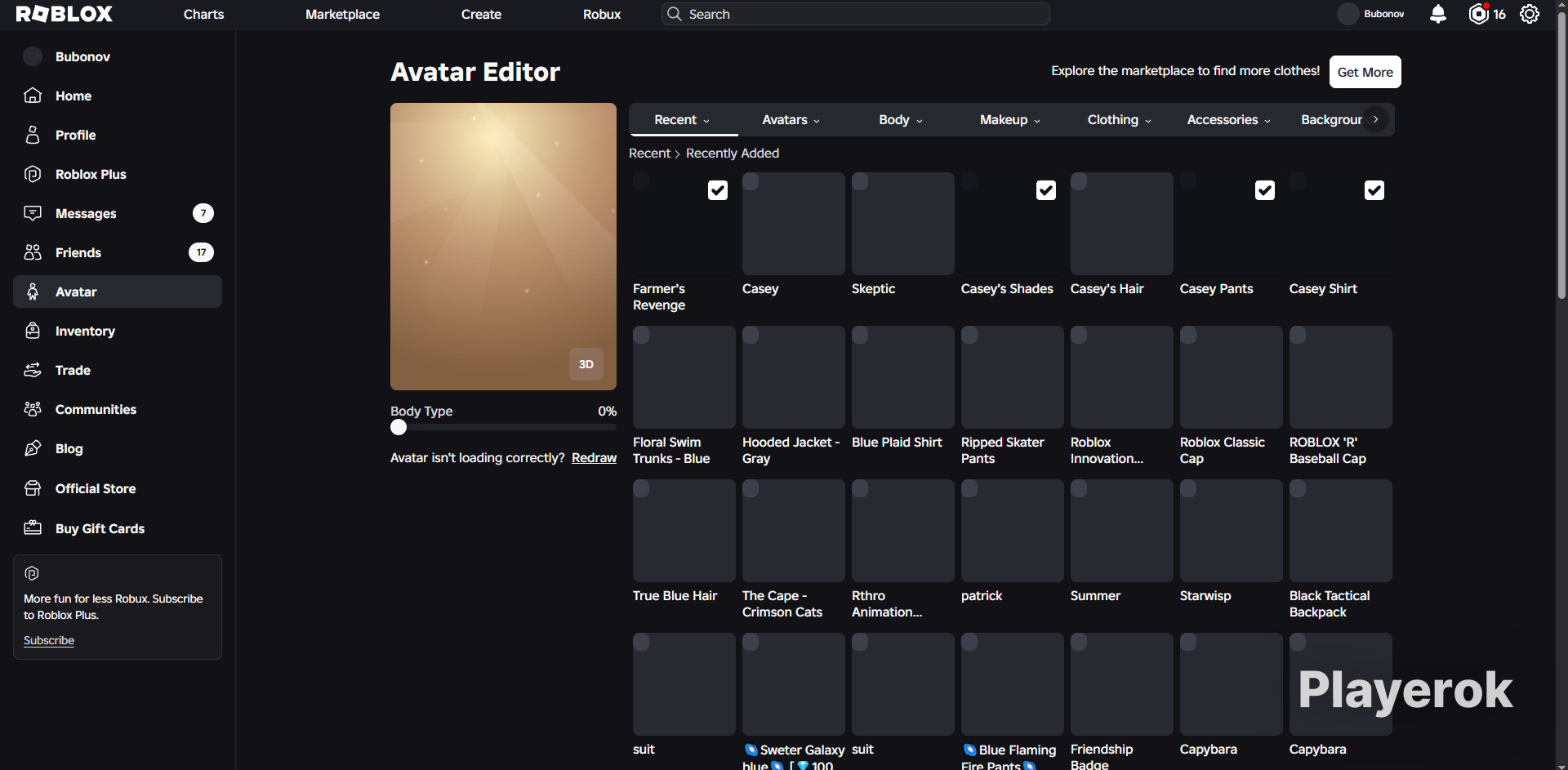The height and width of the screenshot is (770, 1568).
Task: Select the Roblox Classic Cap thumbnail
Action: click(x=1232, y=377)
